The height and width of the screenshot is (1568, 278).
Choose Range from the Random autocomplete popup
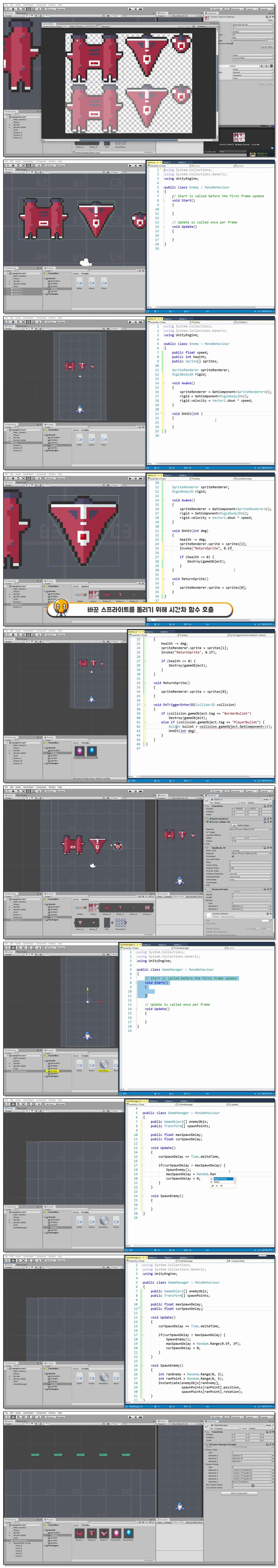(218, 1182)
